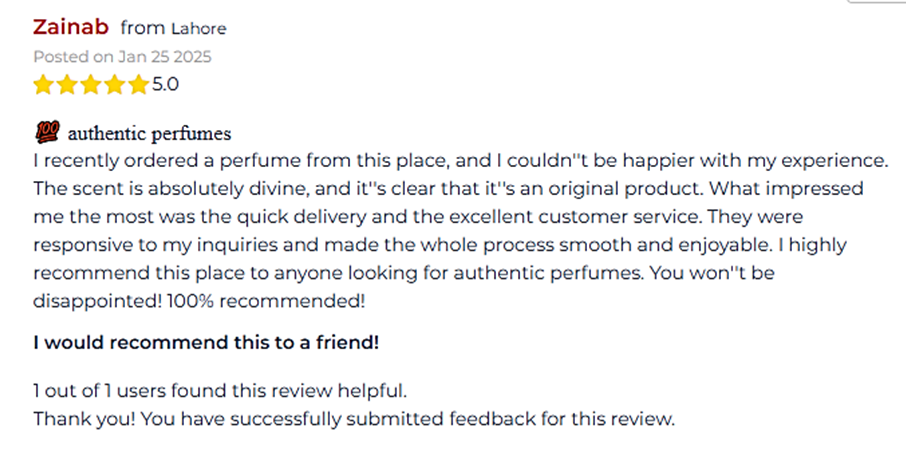Click 'I would recommend this to a friend!'

(x=206, y=343)
